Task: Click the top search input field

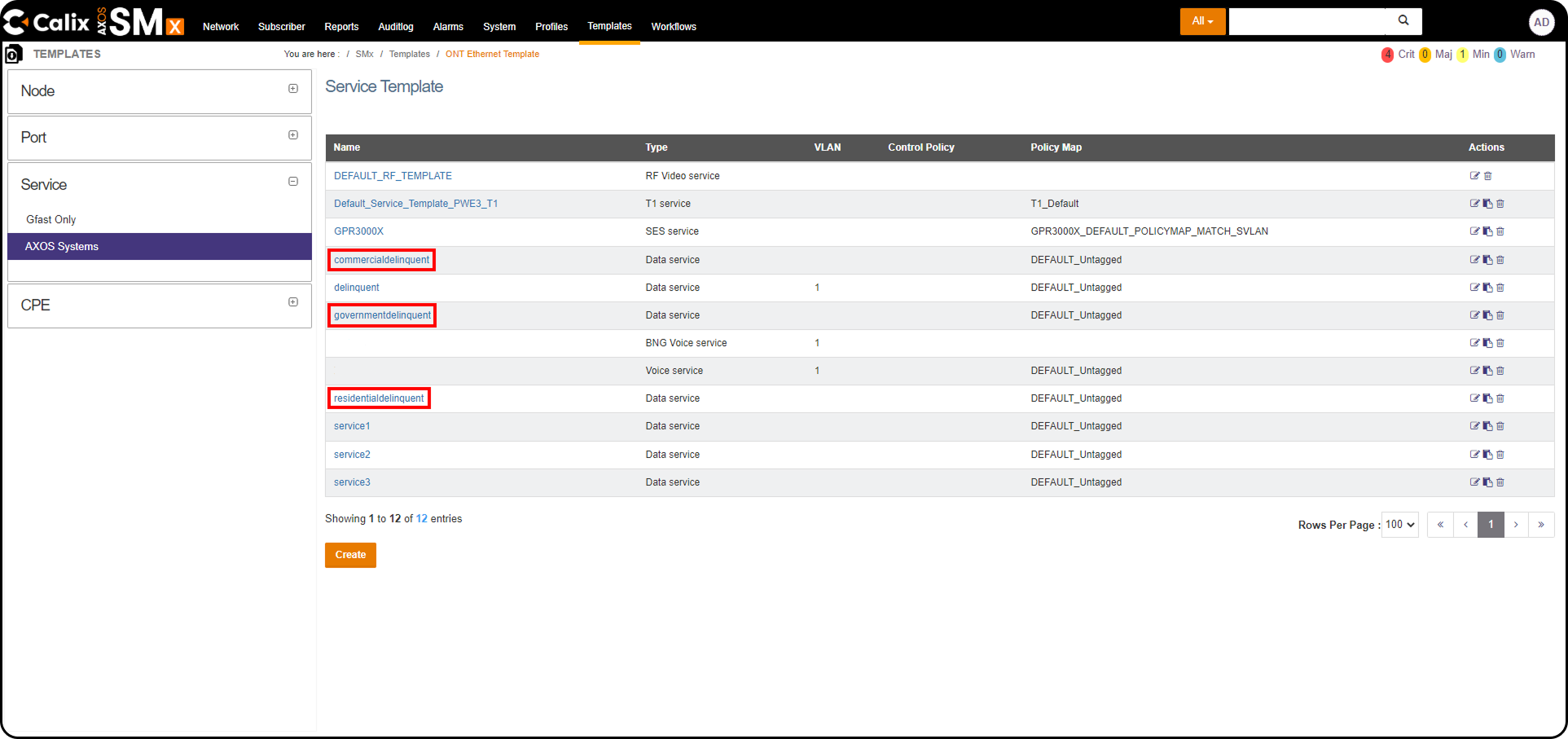Action: coord(1307,21)
